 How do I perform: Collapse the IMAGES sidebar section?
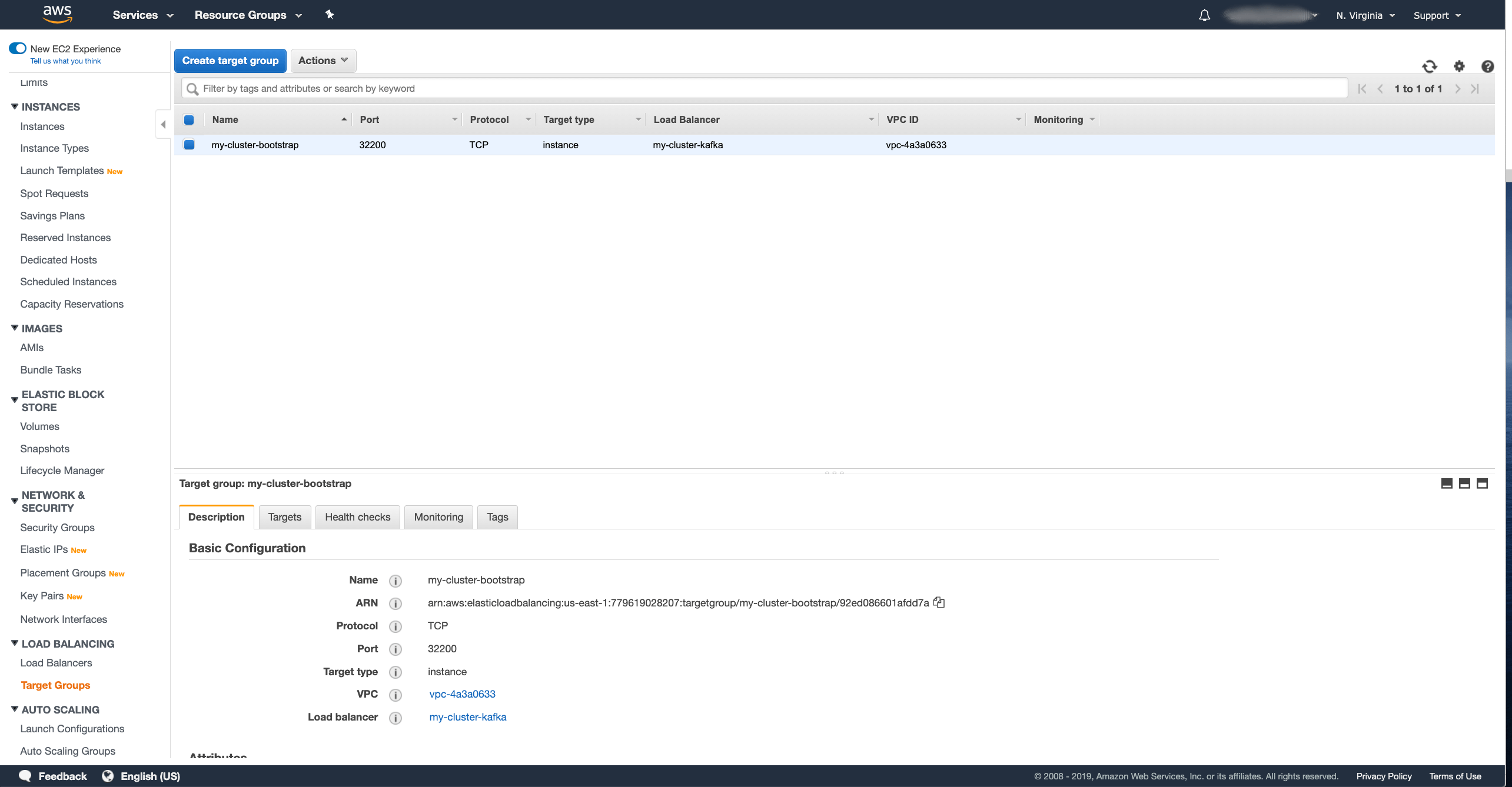pos(15,328)
